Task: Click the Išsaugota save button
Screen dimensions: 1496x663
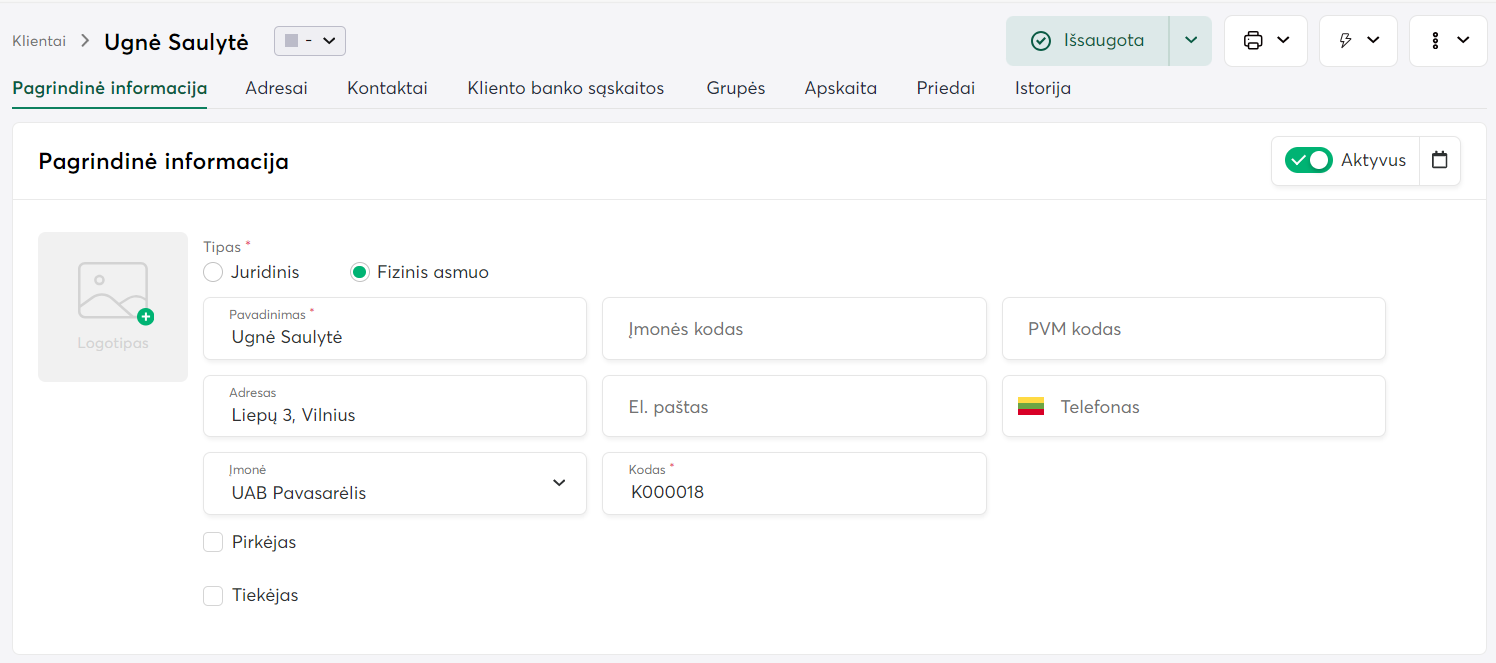Action: 1088,41
